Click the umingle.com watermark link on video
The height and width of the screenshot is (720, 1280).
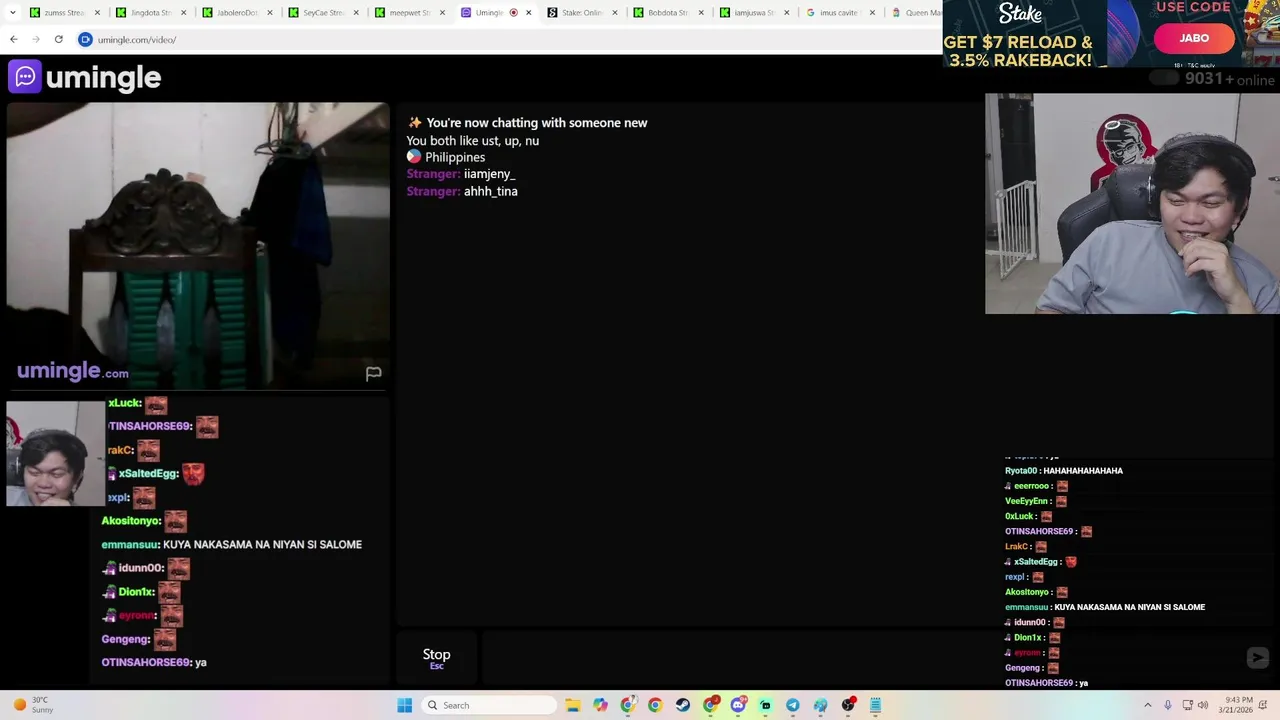point(72,371)
